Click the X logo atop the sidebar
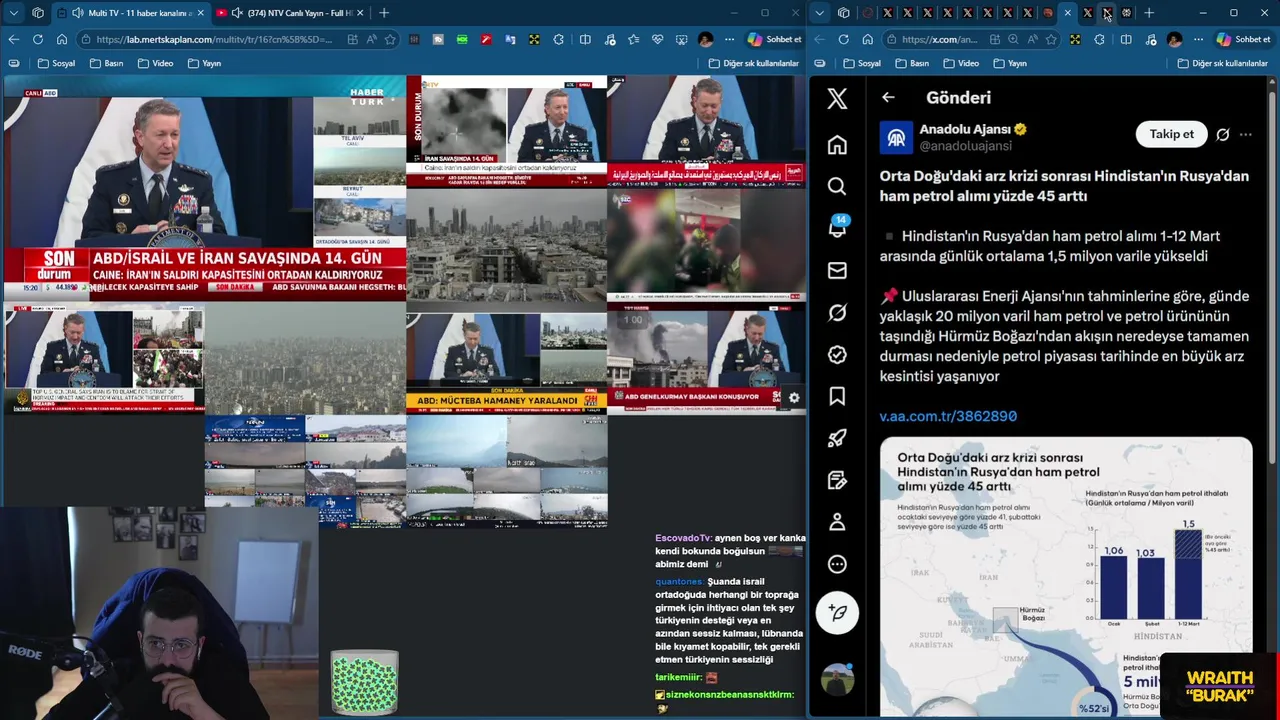The image size is (1280, 720). pyautogui.click(x=837, y=98)
